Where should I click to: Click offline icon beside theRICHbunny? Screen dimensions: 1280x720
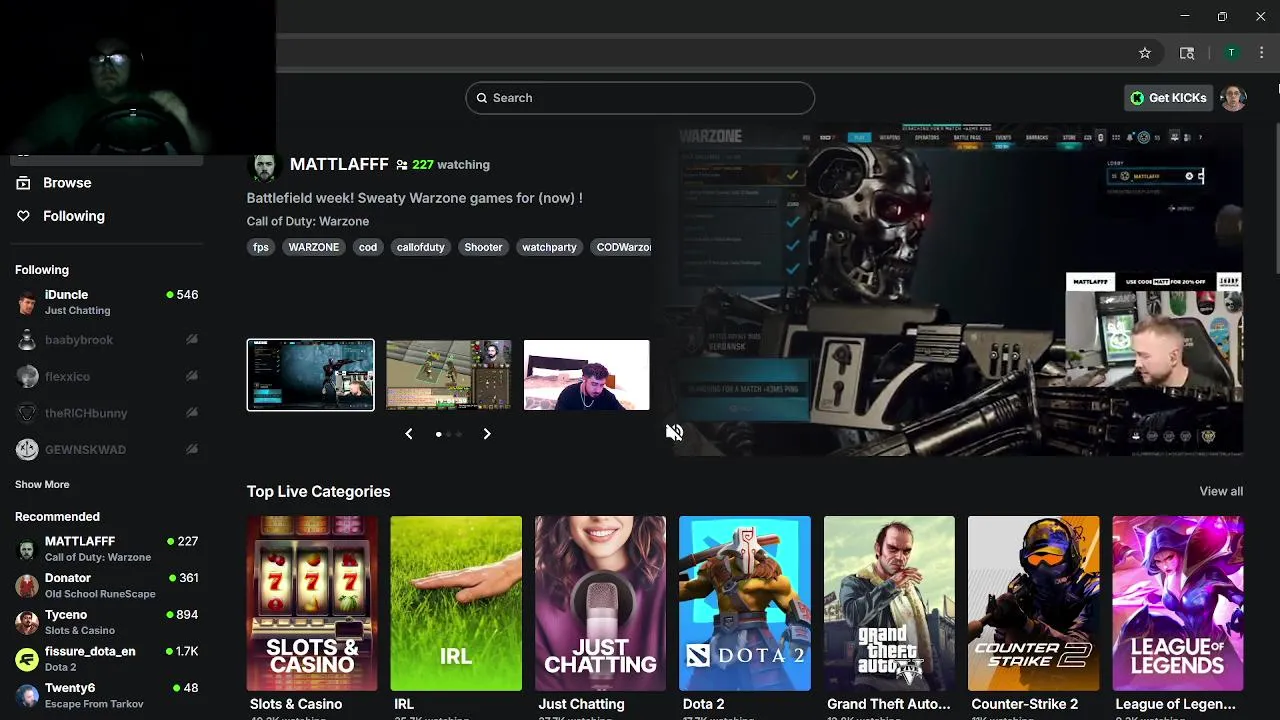[192, 413]
